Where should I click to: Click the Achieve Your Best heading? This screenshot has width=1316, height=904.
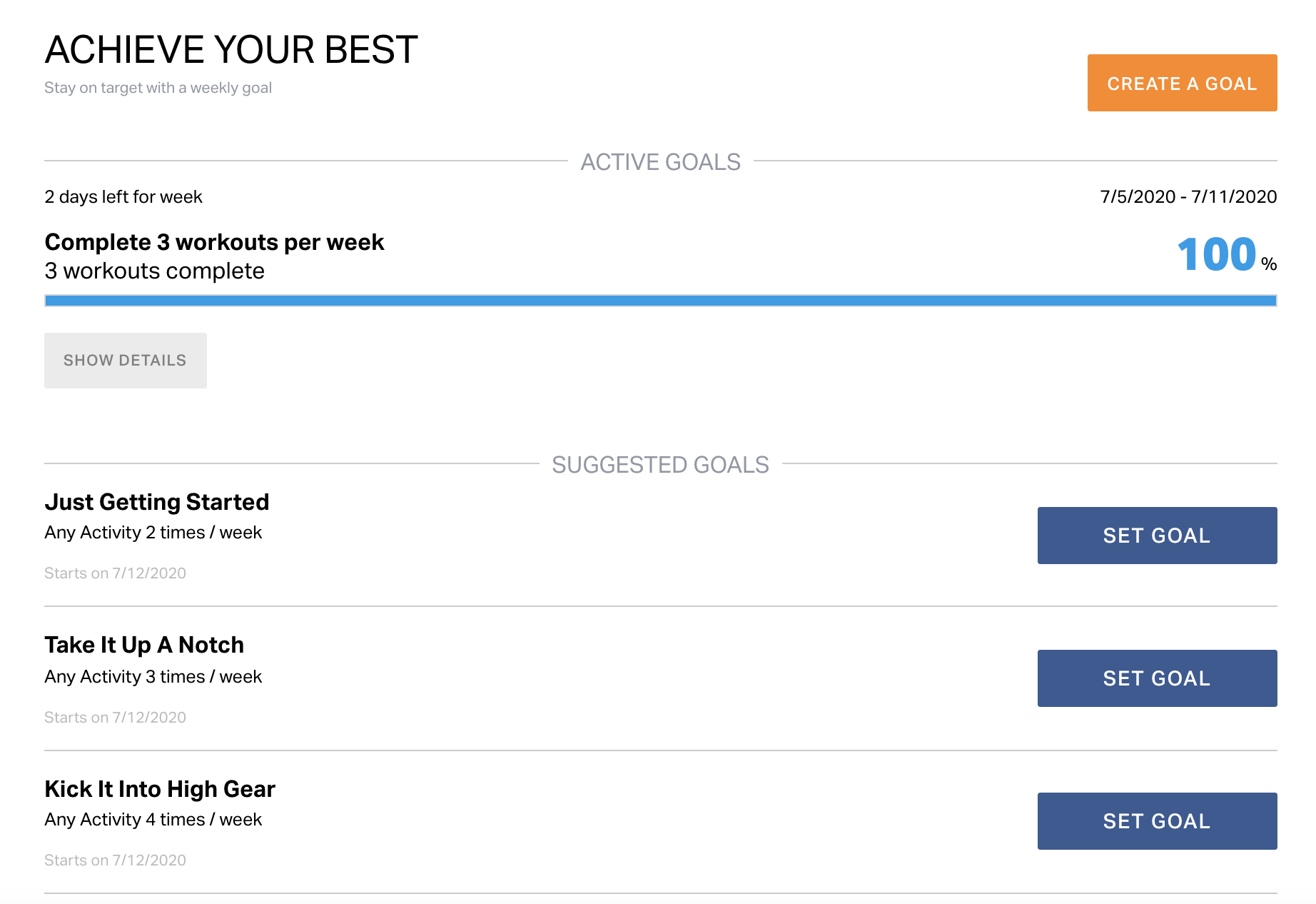point(231,50)
